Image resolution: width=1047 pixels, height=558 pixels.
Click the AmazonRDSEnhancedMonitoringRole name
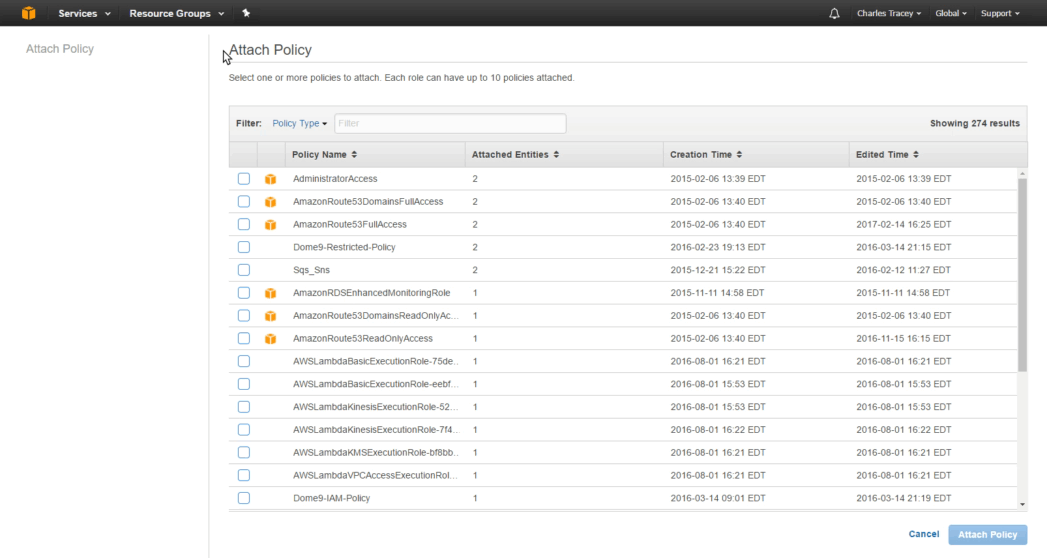(x=371, y=293)
